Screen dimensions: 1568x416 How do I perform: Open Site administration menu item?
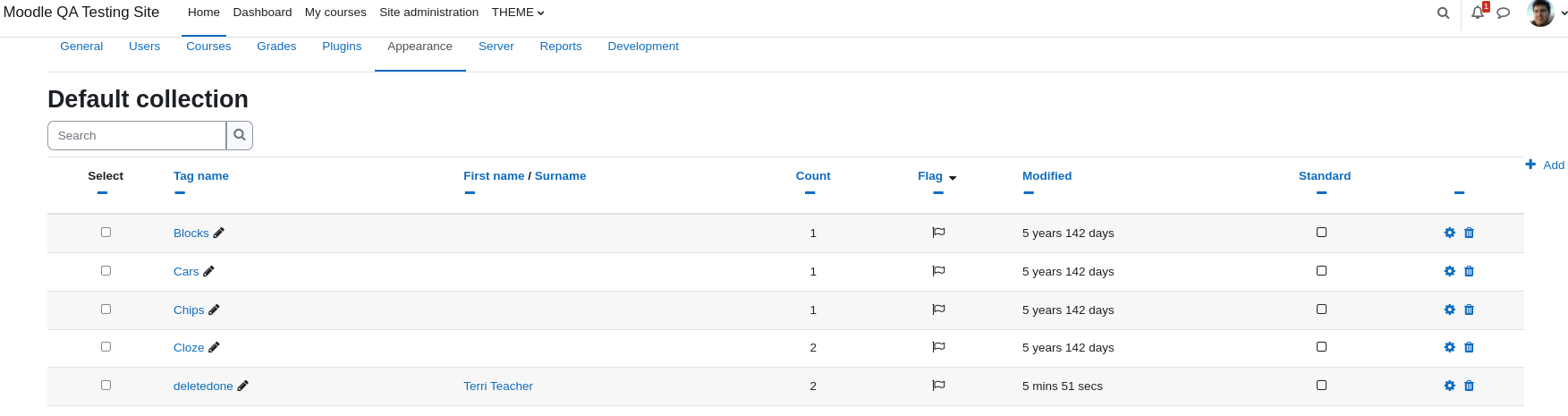tap(428, 13)
